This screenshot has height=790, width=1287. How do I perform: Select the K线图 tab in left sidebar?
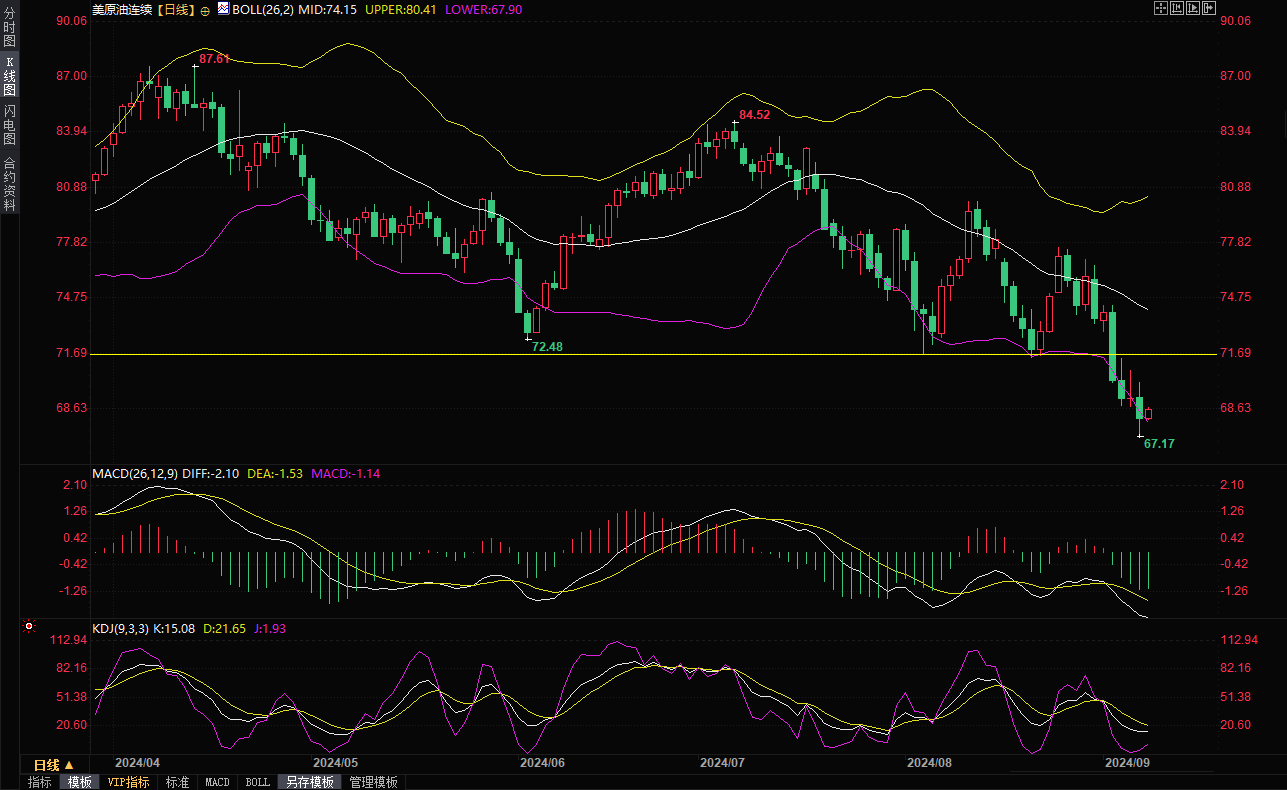[x=9, y=76]
